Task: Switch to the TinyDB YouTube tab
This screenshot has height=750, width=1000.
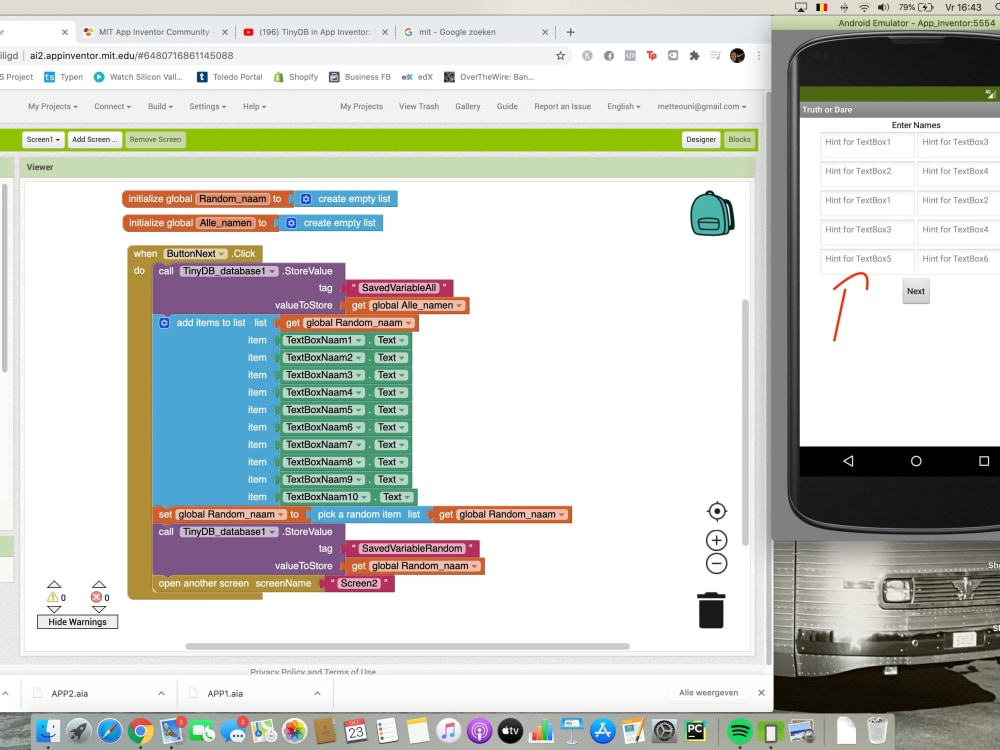Action: [314, 32]
